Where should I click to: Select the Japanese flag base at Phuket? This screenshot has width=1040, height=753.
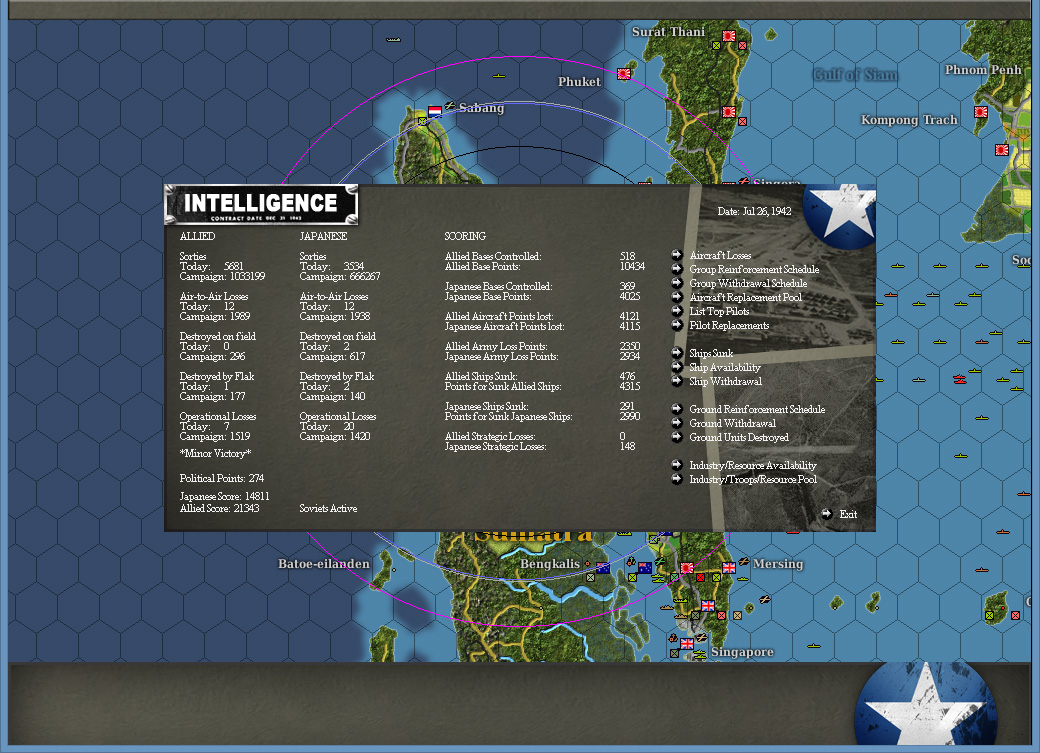pos(623,74)
